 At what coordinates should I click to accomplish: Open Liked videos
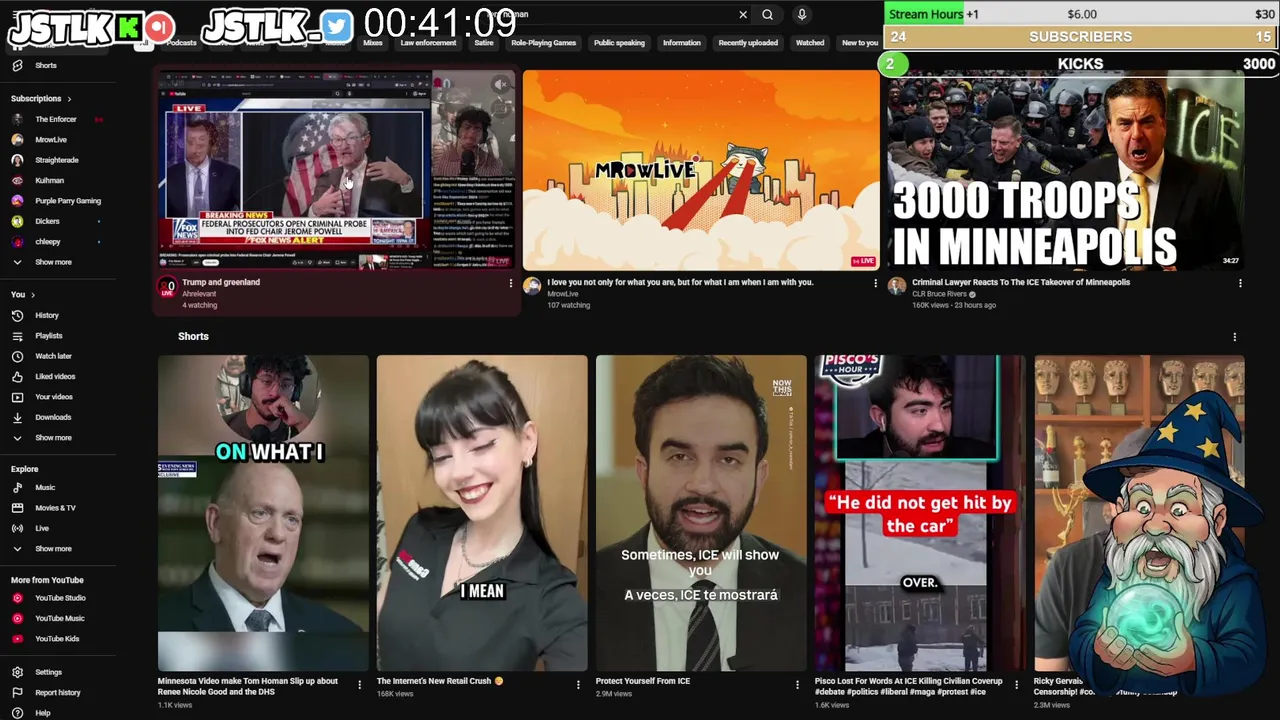click(x=55, y=376)
